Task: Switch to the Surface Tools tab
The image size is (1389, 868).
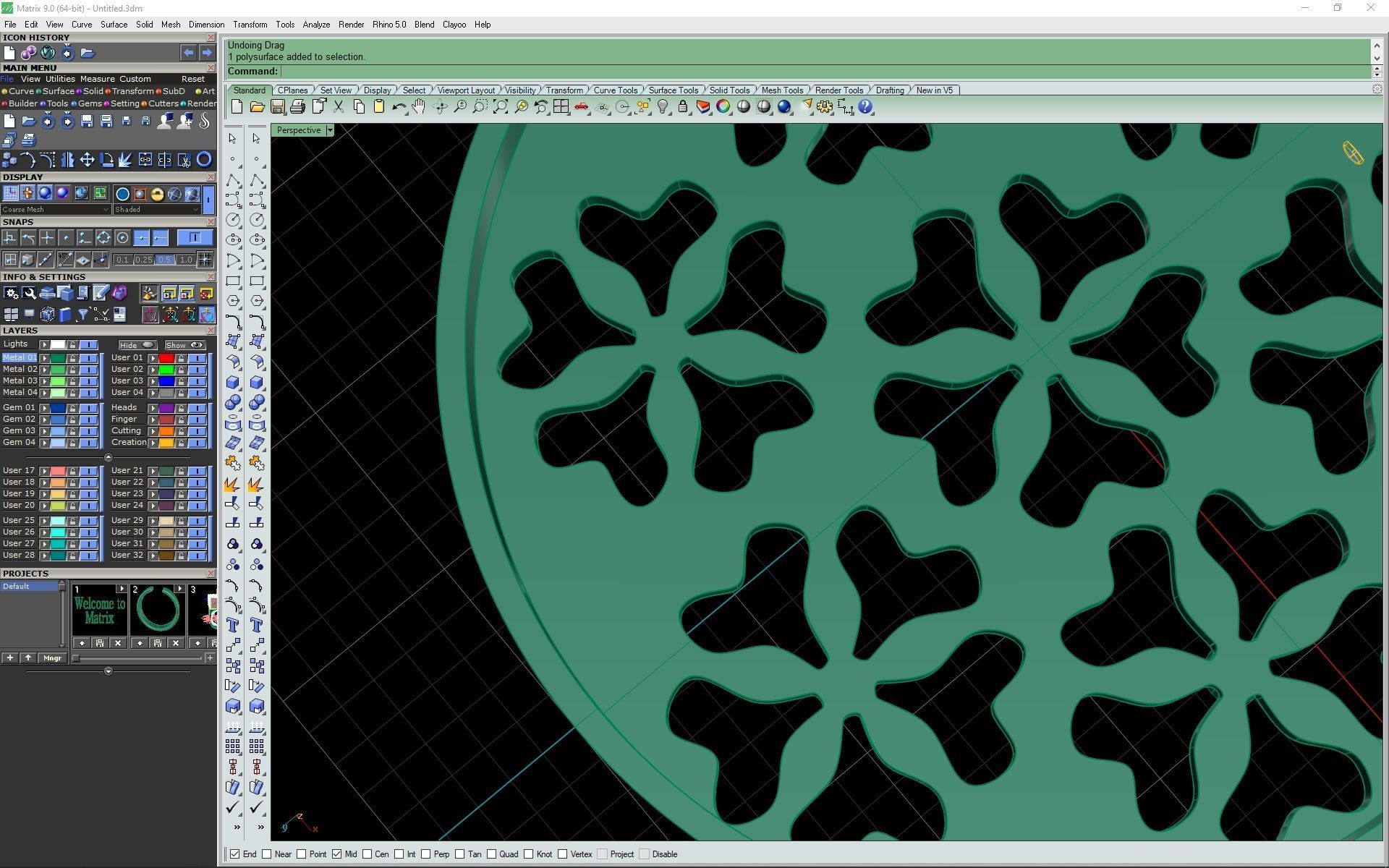Action: point(673,90)
